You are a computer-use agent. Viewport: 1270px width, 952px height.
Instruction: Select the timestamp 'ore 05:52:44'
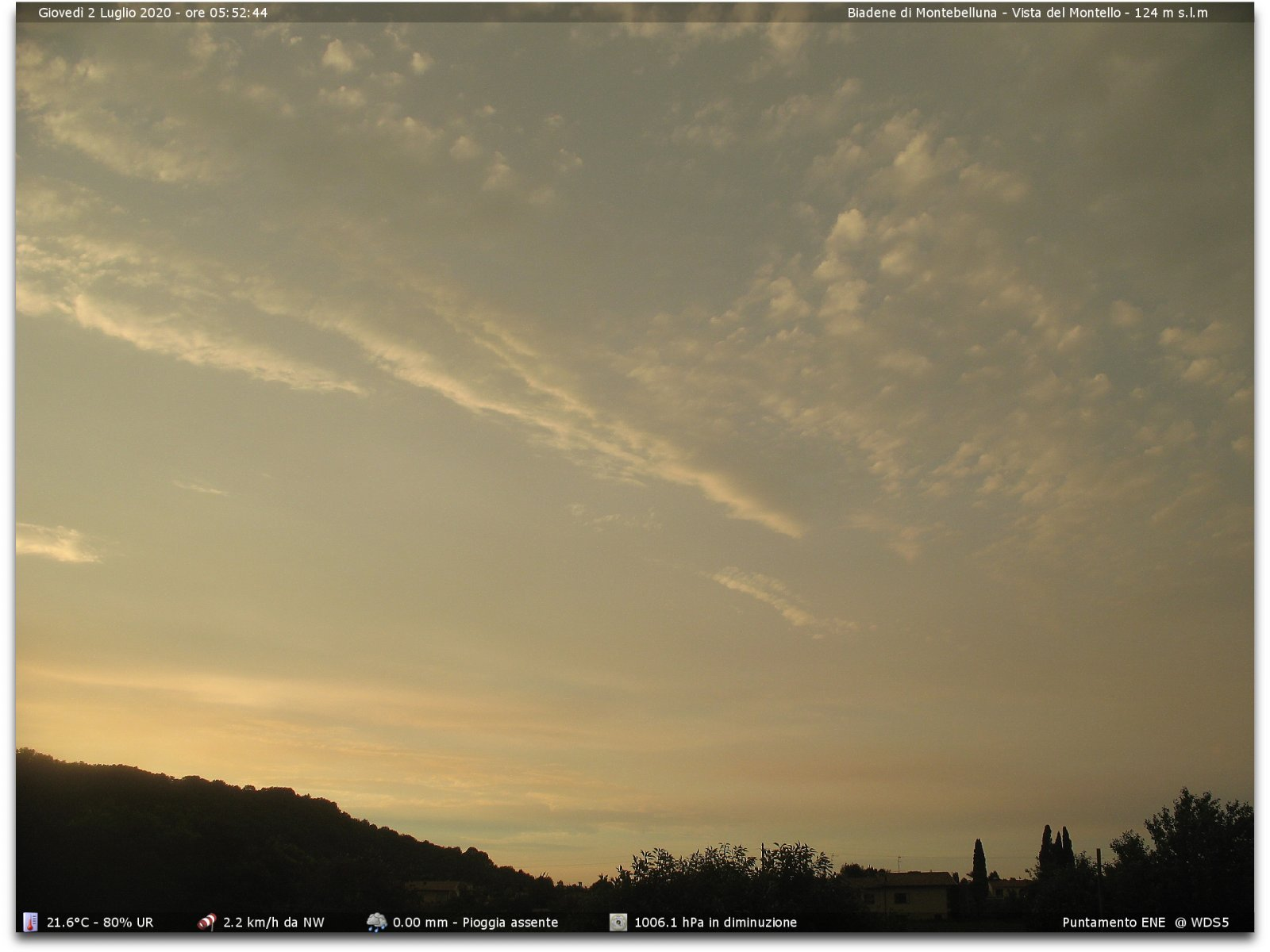(226, 13)
